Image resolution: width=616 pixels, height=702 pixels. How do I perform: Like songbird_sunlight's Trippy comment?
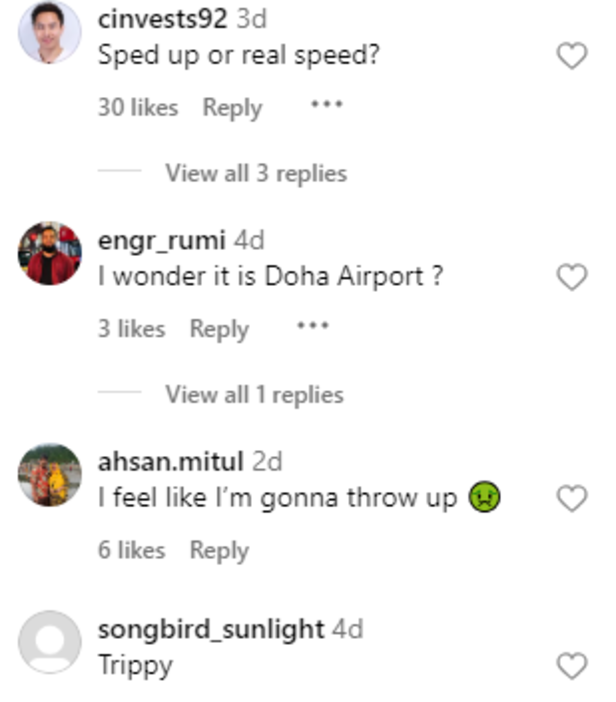[571, 666]
